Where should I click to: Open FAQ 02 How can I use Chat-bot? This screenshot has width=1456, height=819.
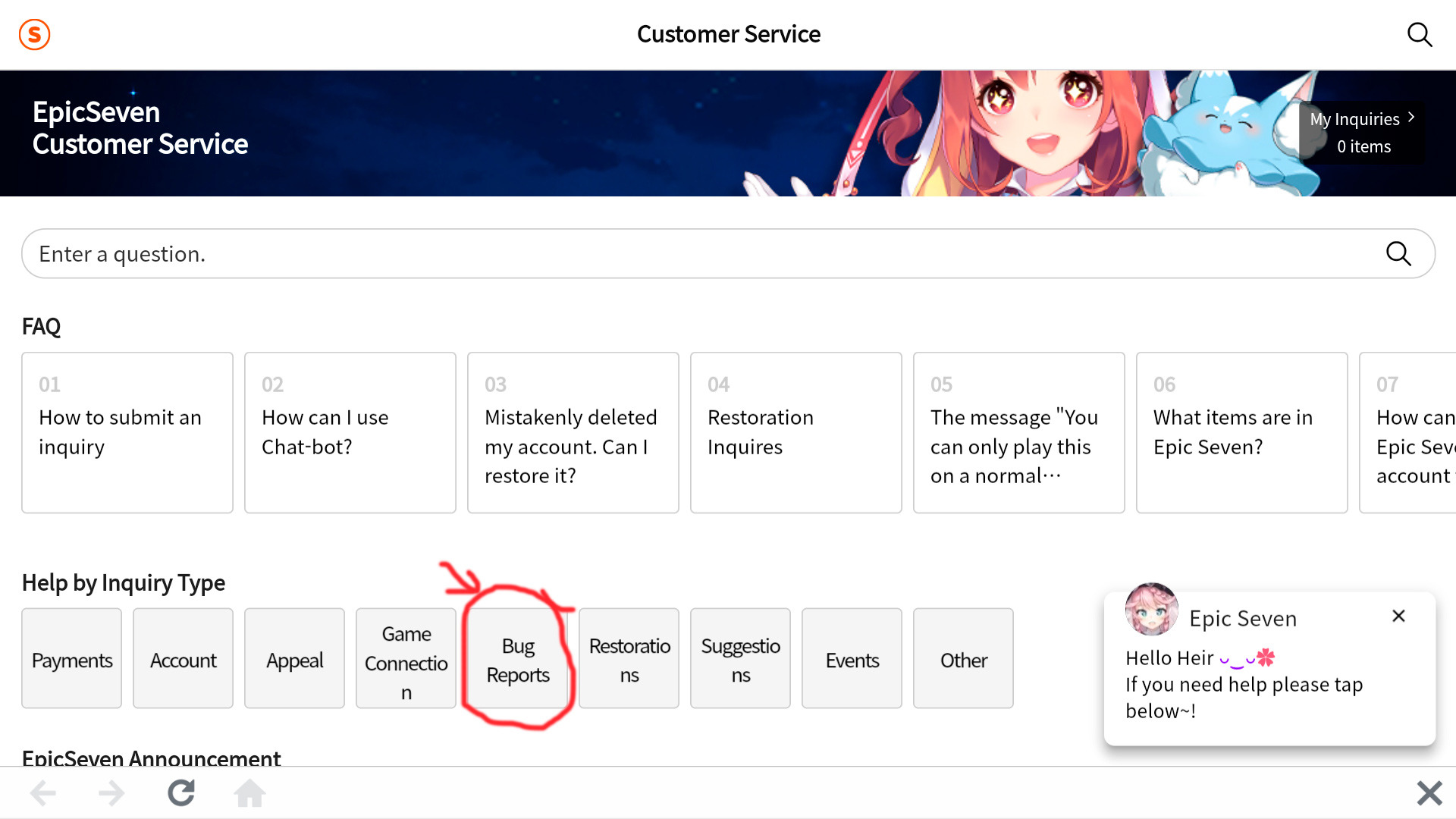[x=350, y=432]
